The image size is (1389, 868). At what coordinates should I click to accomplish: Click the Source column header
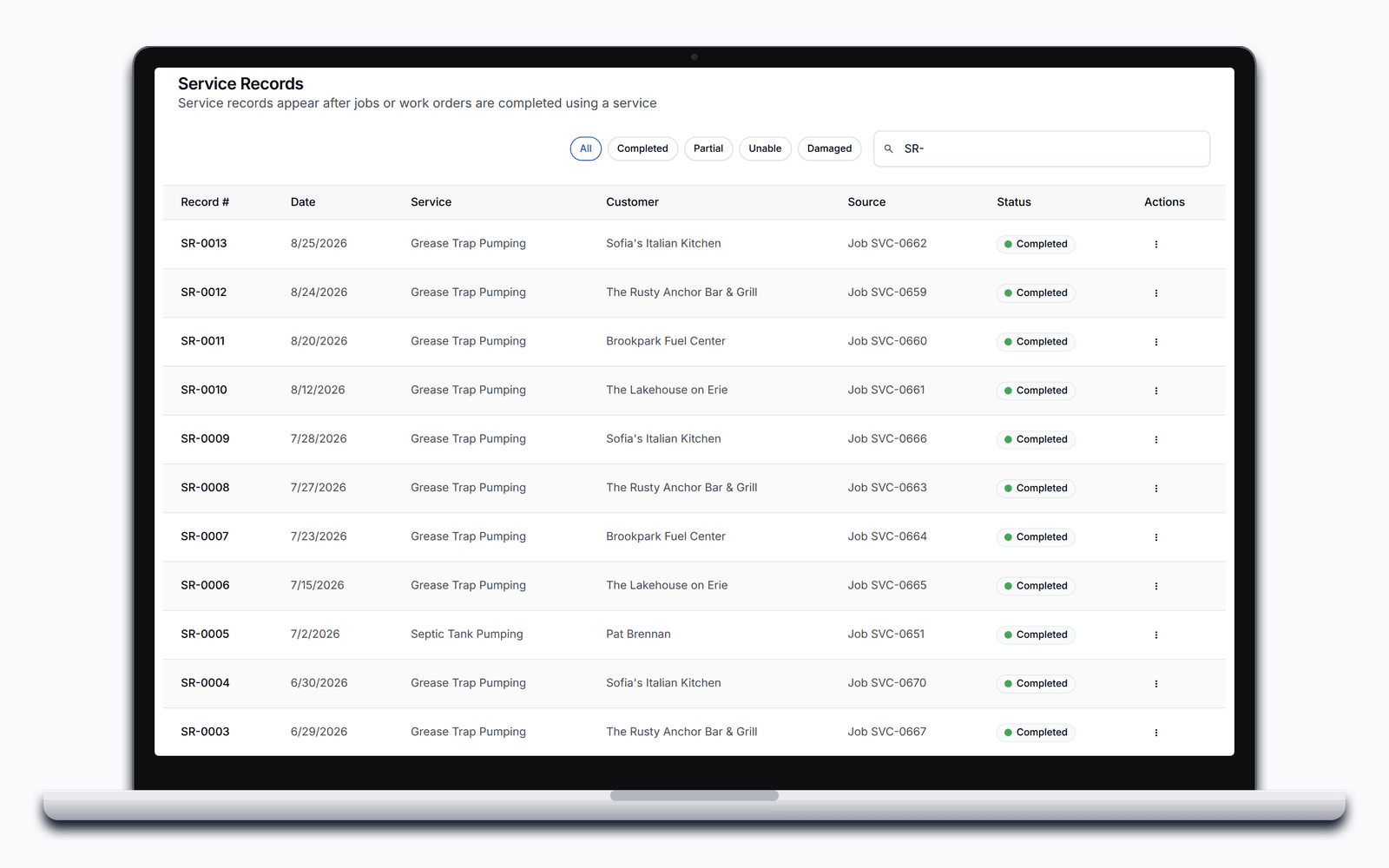(x=866, y=202)
